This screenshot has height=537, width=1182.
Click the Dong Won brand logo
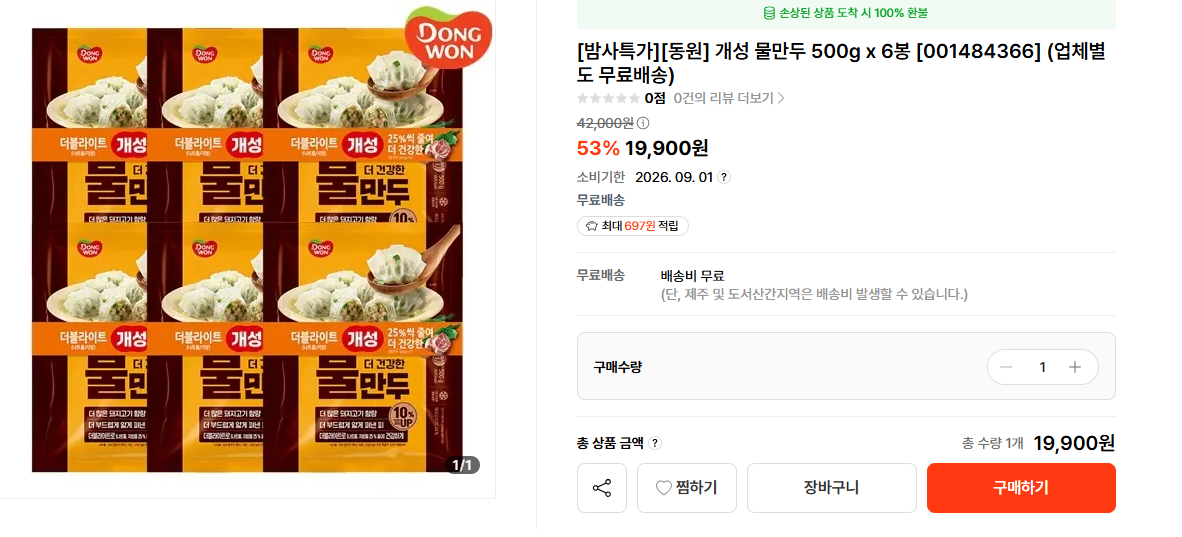[x=447, y=40]
